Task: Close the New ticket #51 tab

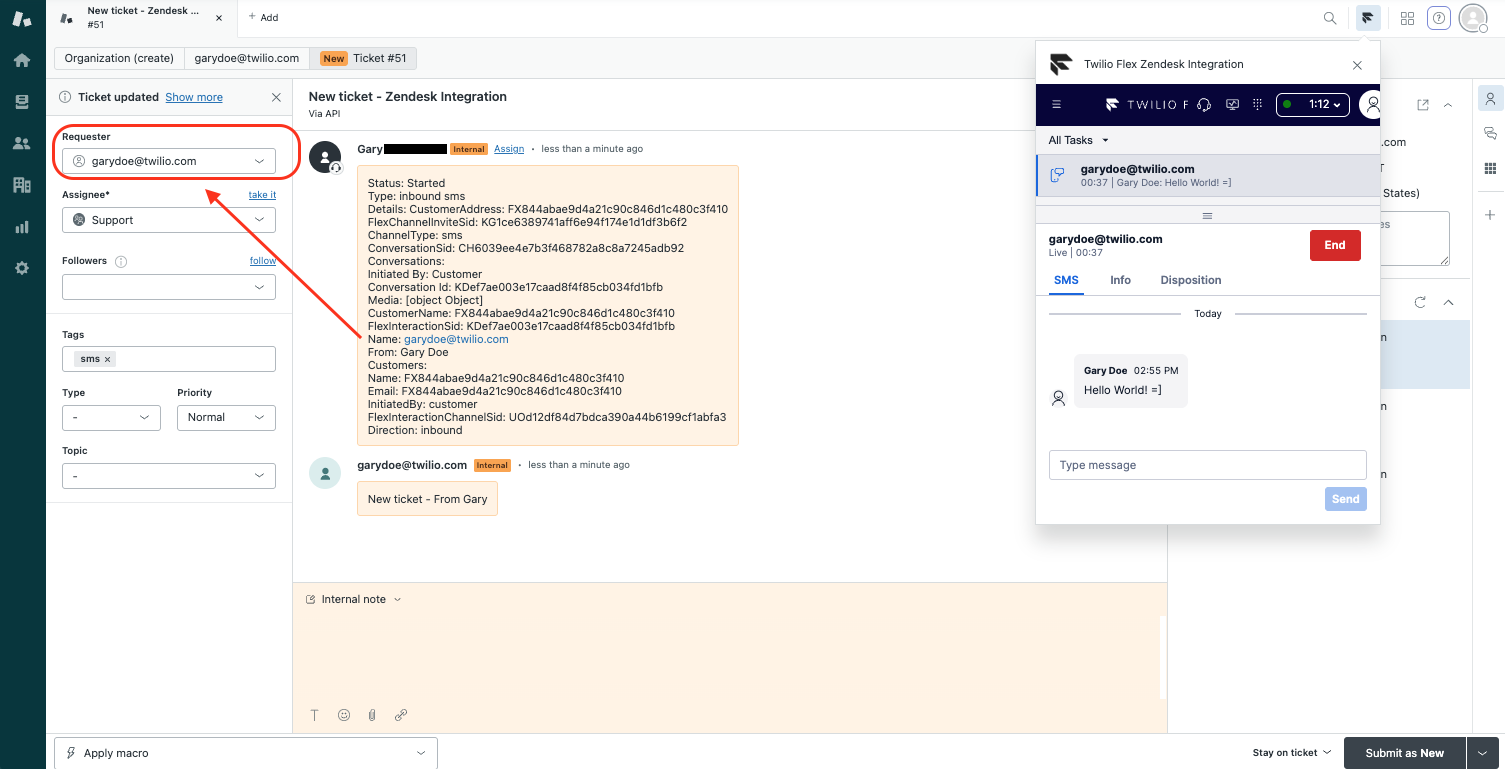Action: click(x=219, y=18)
